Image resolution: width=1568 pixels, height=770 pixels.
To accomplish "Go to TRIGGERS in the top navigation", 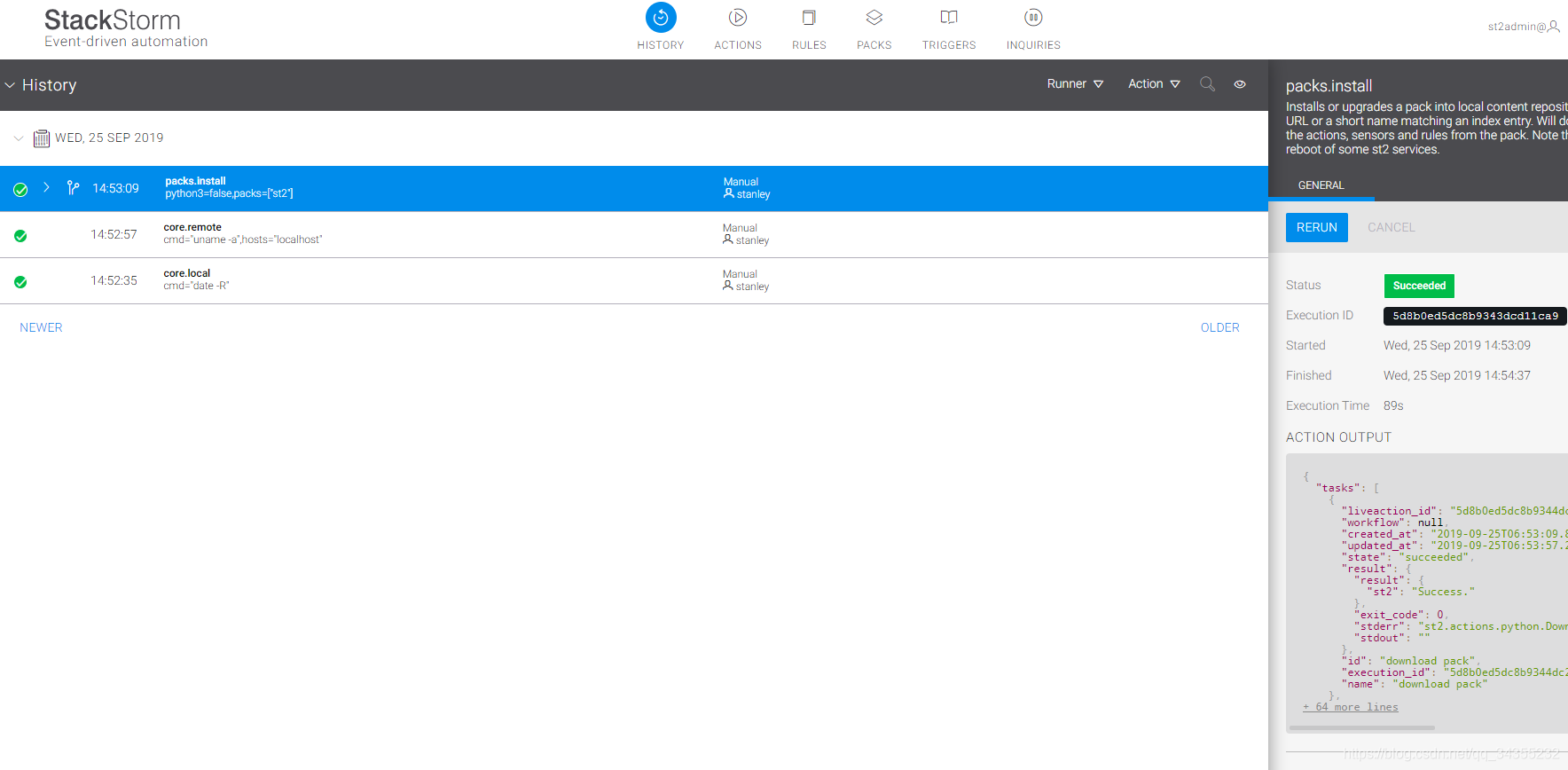I will click(949, 45).
